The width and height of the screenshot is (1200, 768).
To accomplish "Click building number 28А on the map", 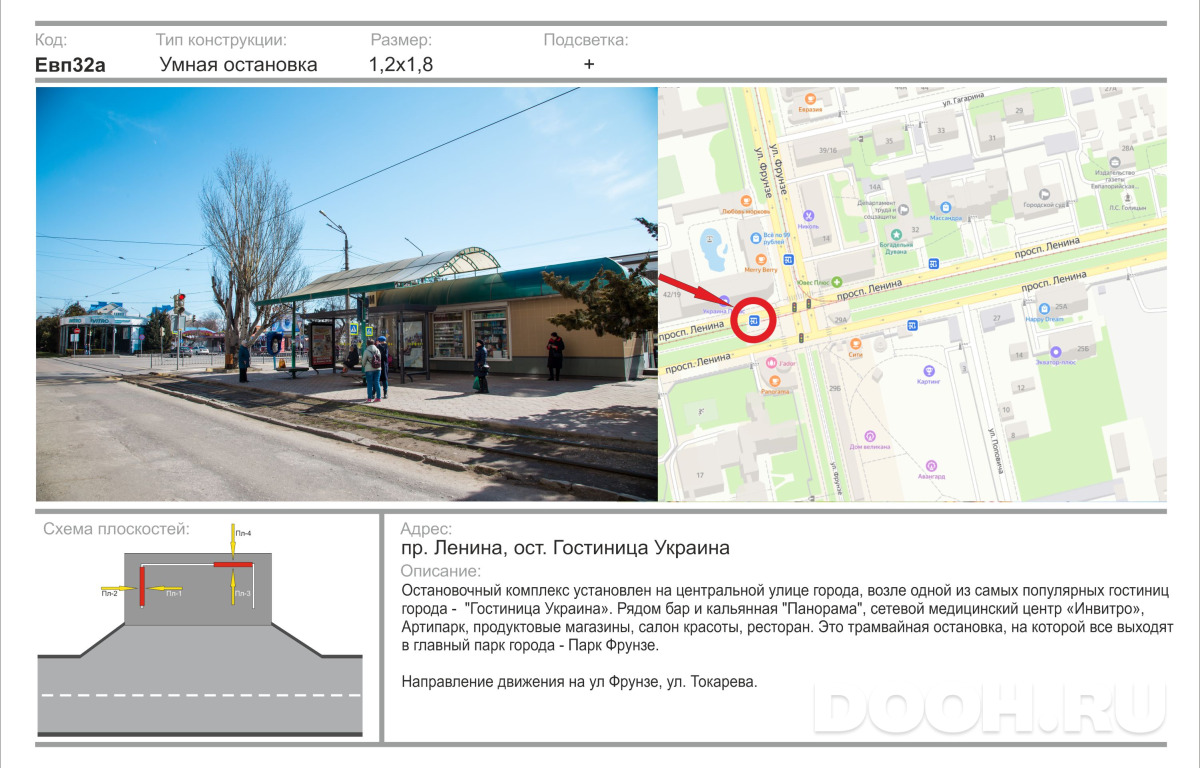I will click(1128, 148).
